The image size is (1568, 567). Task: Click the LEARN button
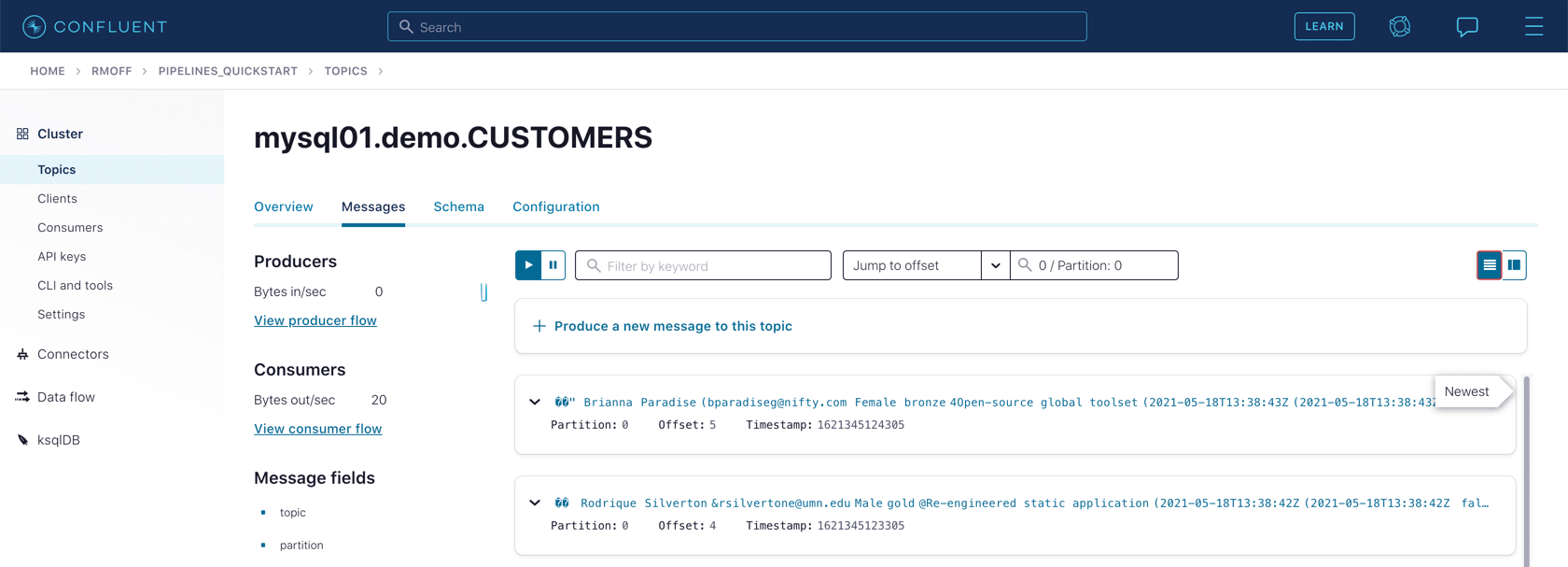(x=1324, y=26)
